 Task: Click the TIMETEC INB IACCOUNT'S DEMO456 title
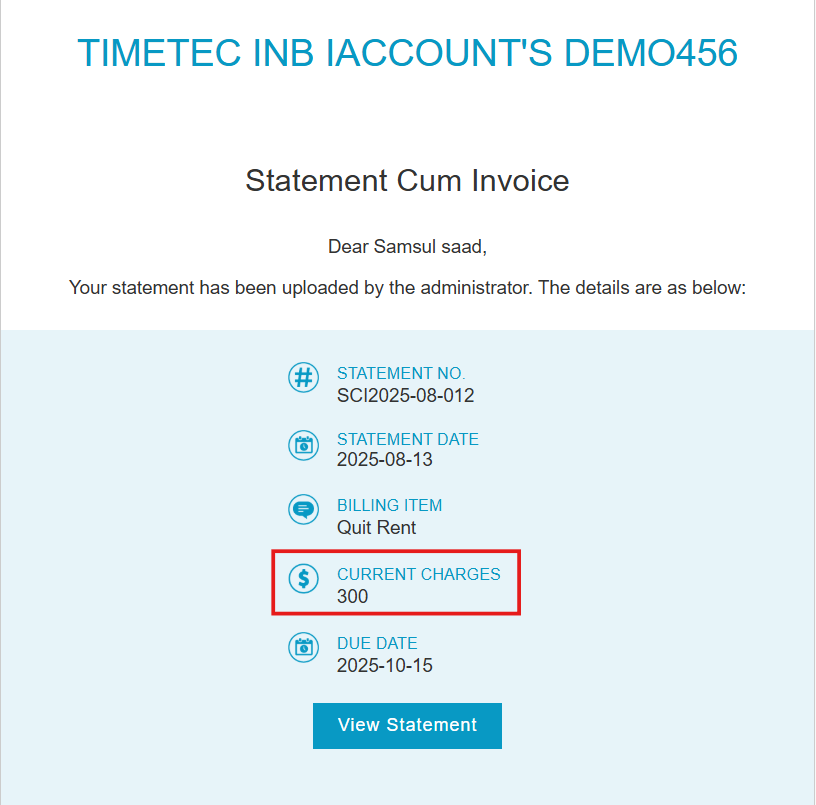tap(407, 53)
